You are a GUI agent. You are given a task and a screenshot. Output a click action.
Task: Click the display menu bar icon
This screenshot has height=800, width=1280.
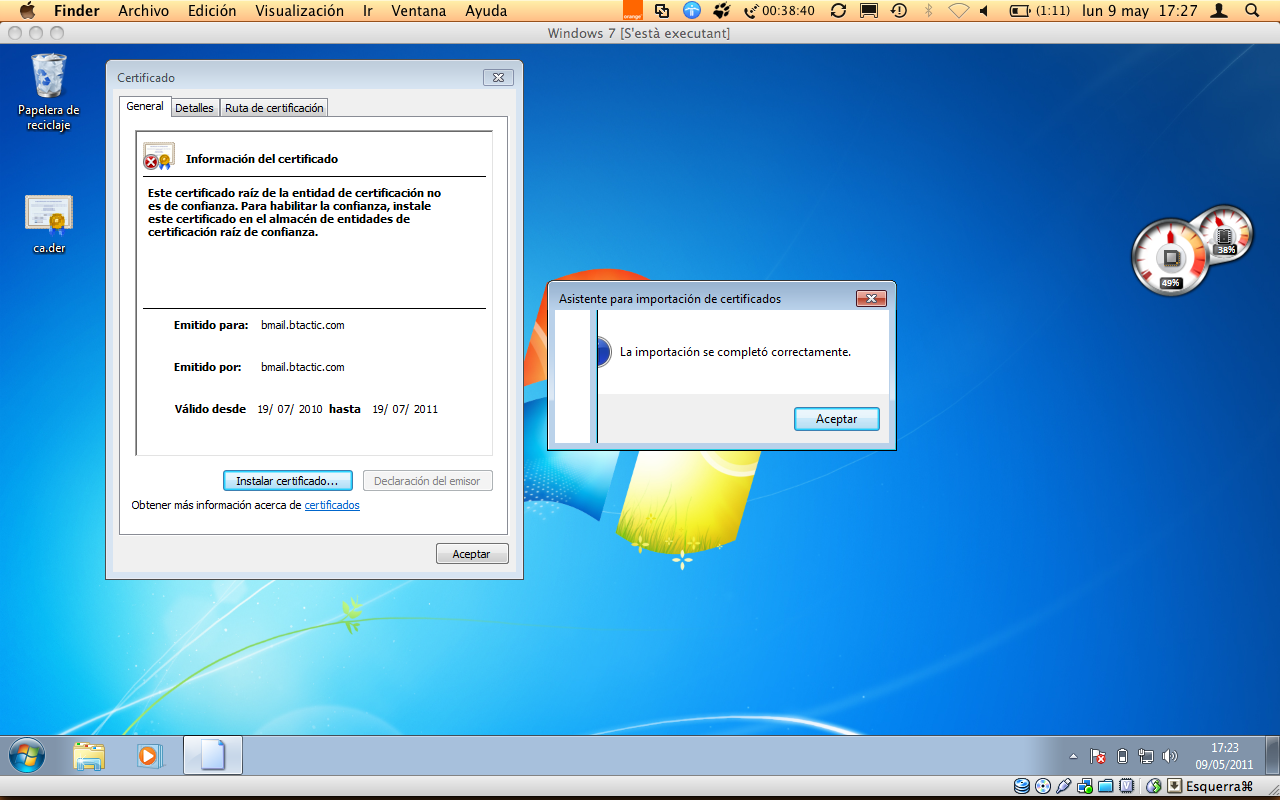(x=869, y=11)
